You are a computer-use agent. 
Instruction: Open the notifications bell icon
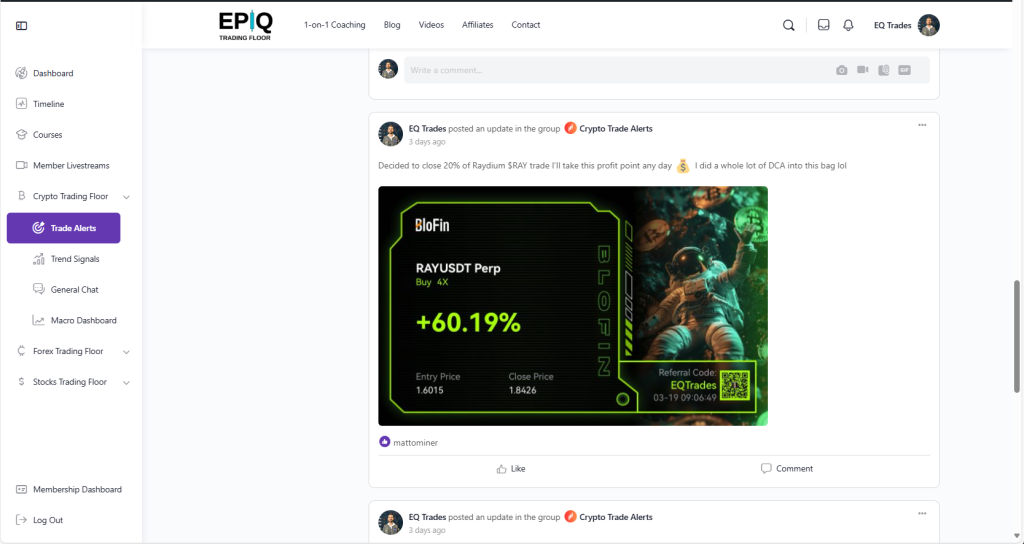click(848, 25)
